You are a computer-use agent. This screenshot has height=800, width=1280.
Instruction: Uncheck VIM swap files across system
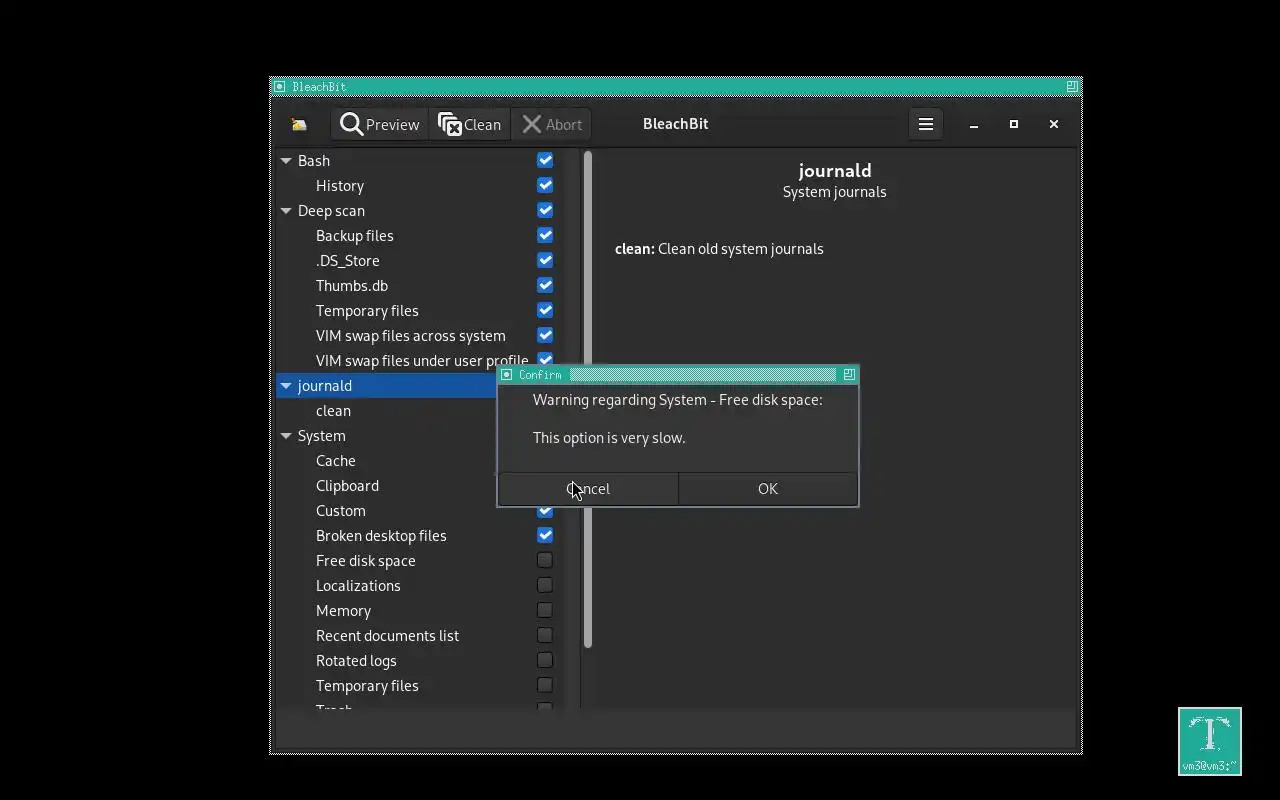545,335
